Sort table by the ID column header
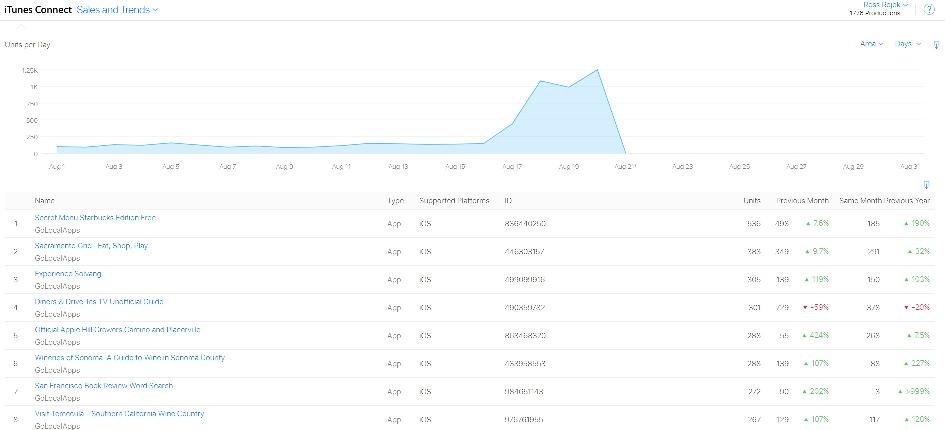 point(508,200)
